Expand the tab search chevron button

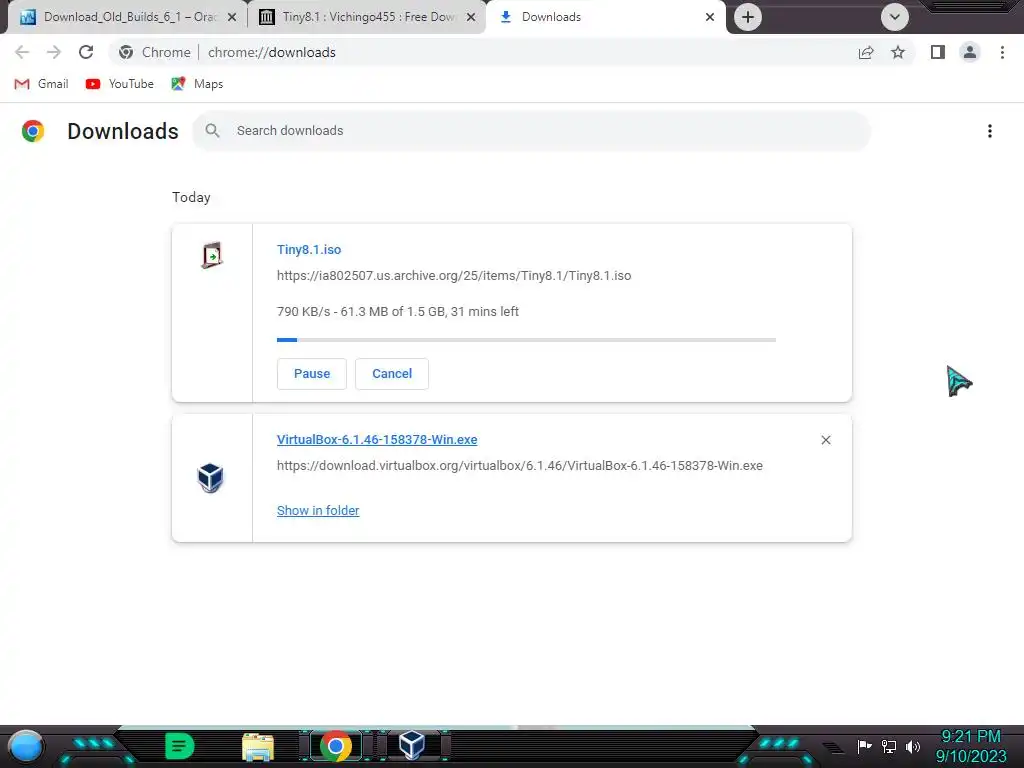[x=895, y=17]
